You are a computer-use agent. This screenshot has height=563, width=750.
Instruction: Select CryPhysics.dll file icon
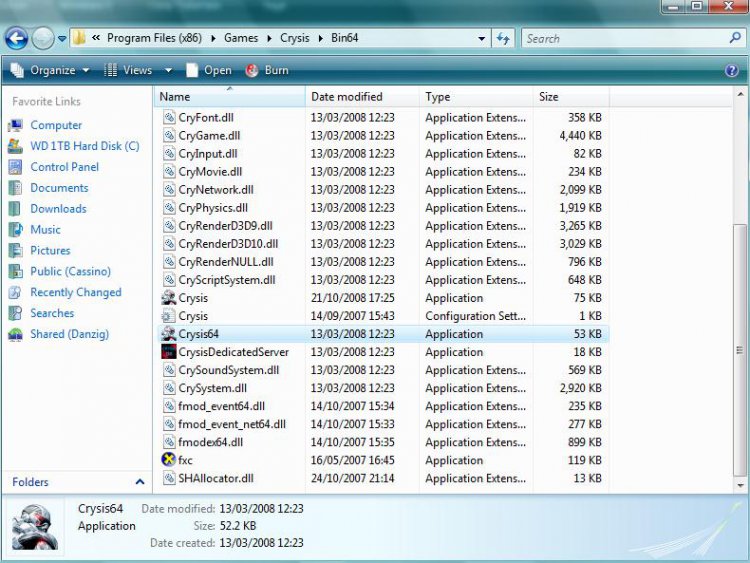(x=169, y=208)
